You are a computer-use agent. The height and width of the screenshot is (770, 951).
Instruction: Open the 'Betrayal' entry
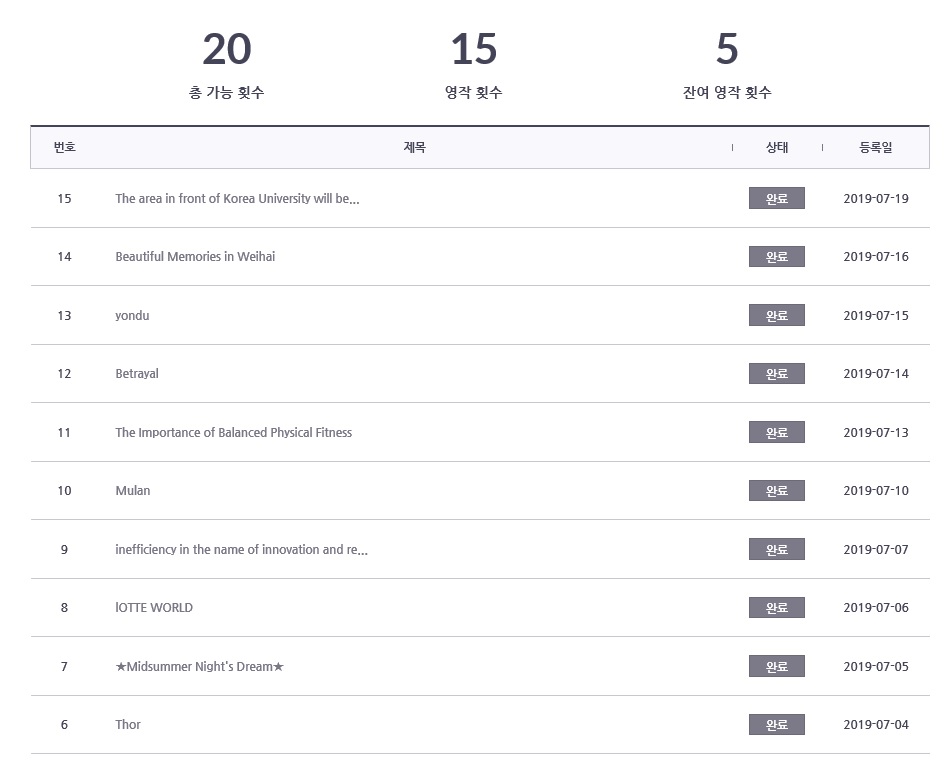pos(137,373)
